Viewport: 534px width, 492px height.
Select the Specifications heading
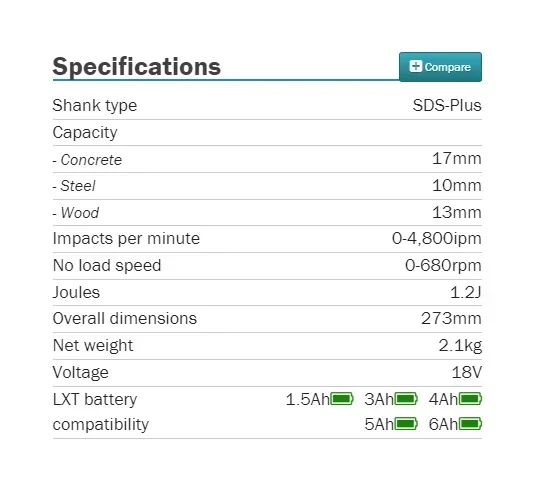point(137,66)
